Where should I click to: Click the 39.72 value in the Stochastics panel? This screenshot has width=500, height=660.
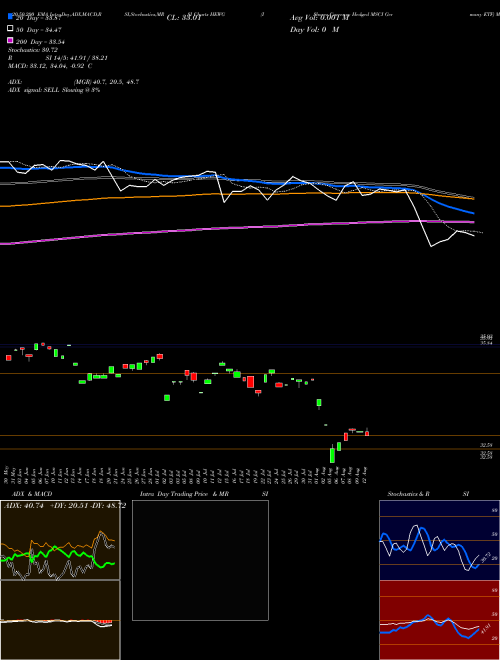(485, 558)
